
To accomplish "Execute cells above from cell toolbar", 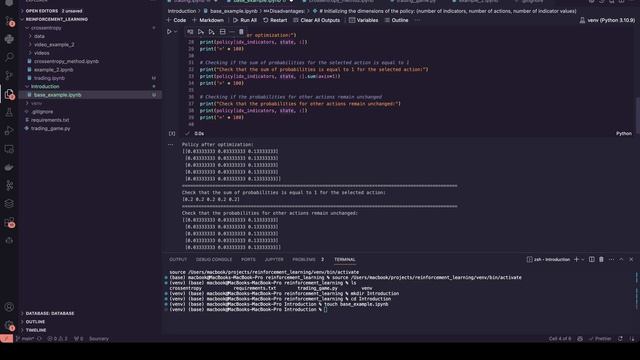I will pos(201,31).
